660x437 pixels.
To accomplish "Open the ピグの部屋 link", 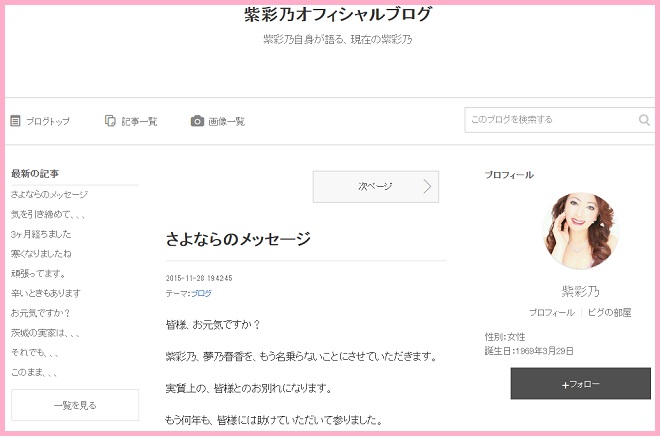I will coord(609,312).
